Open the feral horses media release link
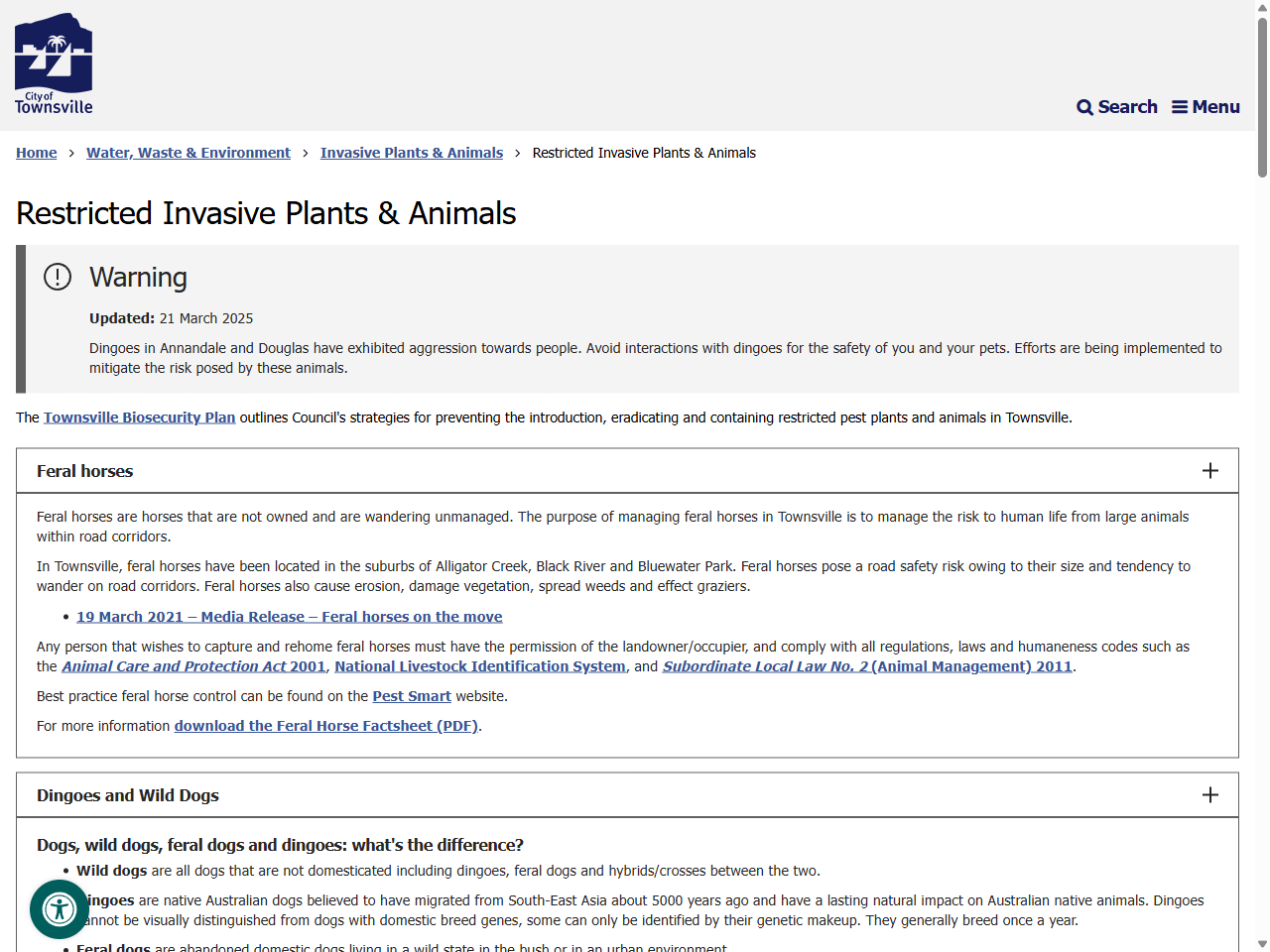The image size is (1270, 952). click(x=289, y=616)
